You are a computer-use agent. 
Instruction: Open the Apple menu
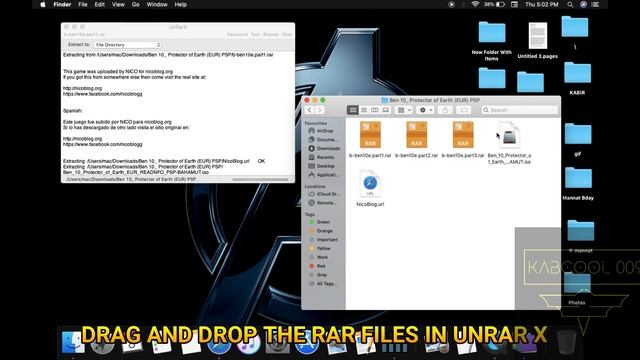[x=43, y=4]
